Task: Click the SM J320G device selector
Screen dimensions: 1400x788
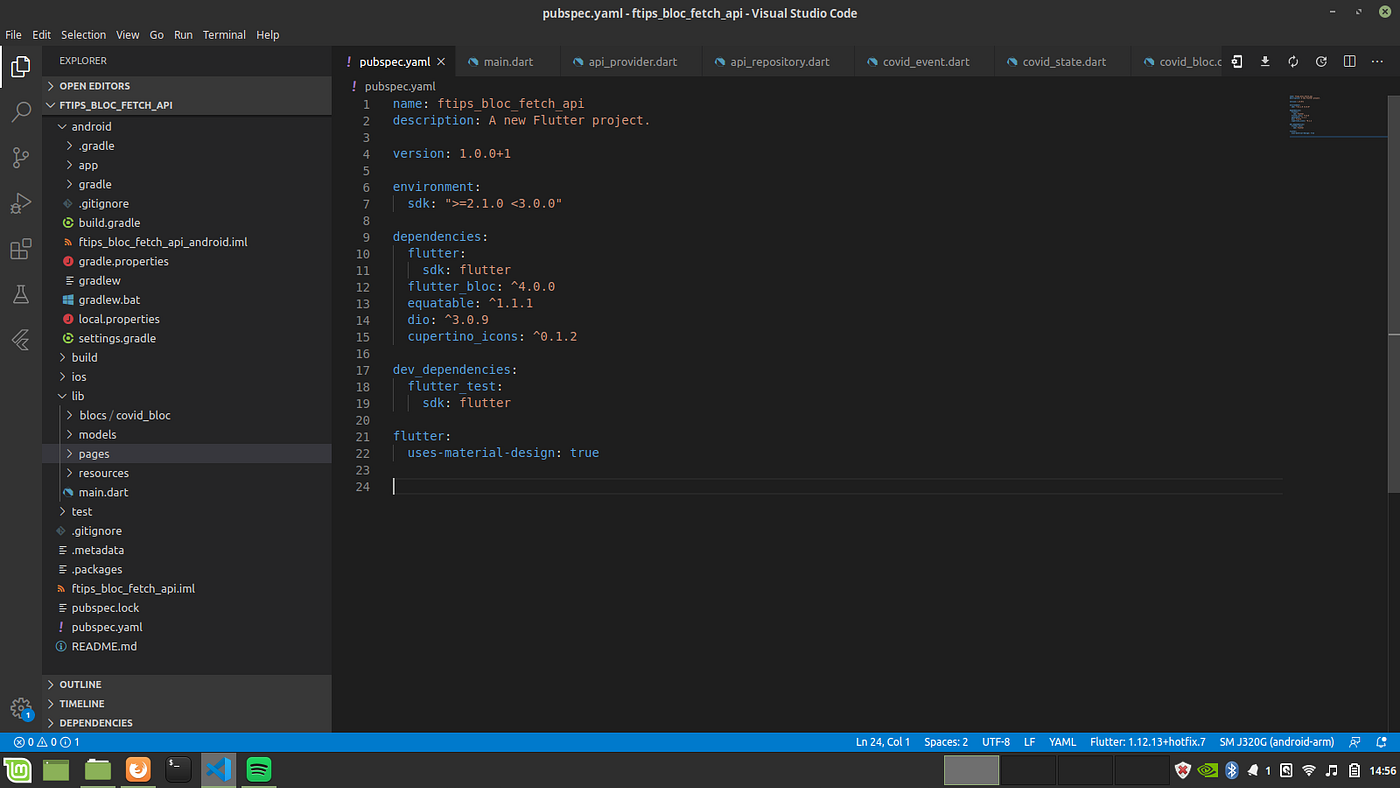Action: (x=1277, y=741)
